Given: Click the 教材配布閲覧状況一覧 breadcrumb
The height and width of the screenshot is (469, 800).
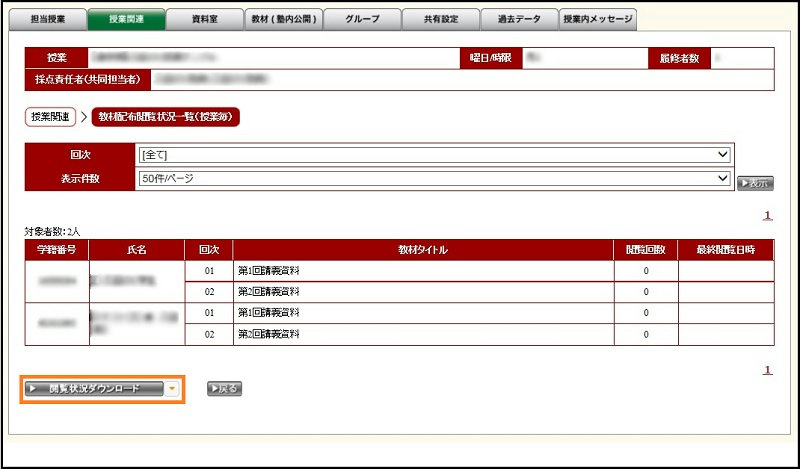Looking at the screenshot, I should (165, 117).
